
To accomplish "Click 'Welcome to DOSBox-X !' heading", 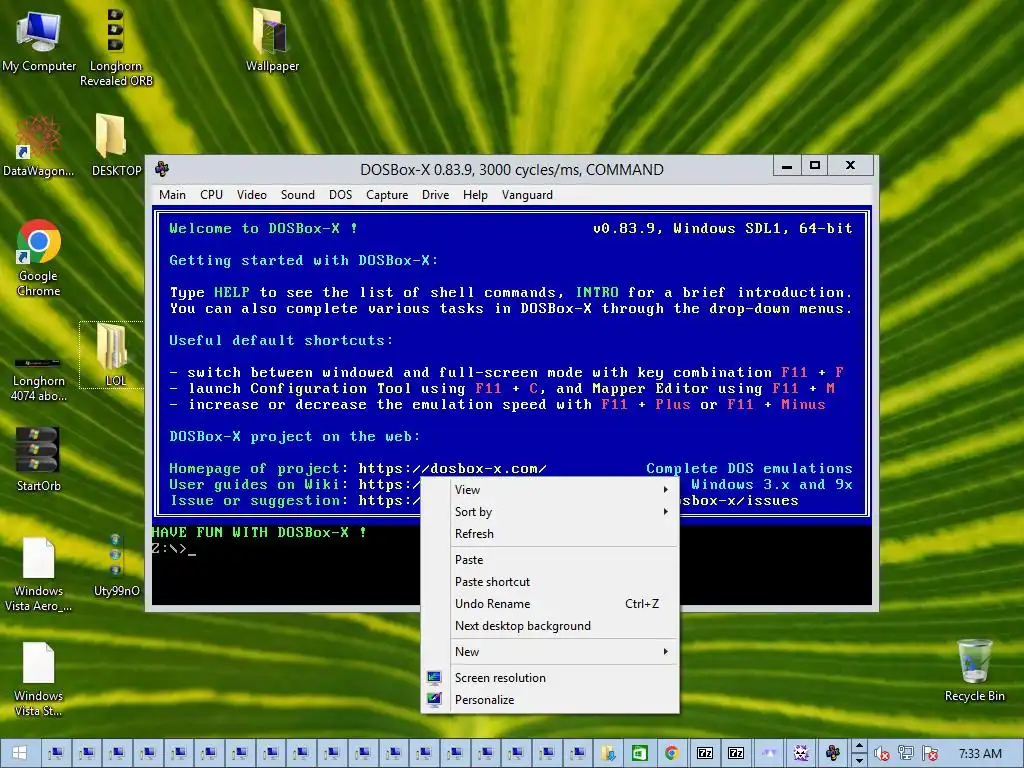I will coord(263,228).
